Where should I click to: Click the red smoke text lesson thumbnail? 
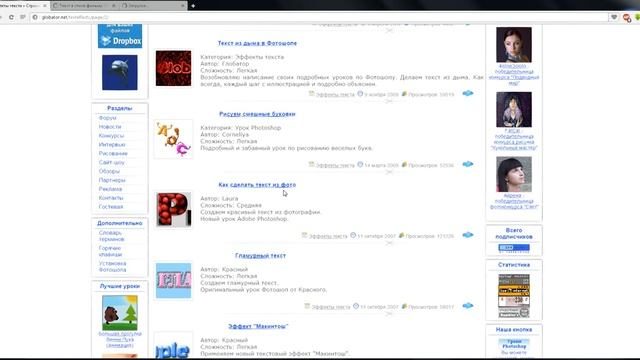point(173,68)
